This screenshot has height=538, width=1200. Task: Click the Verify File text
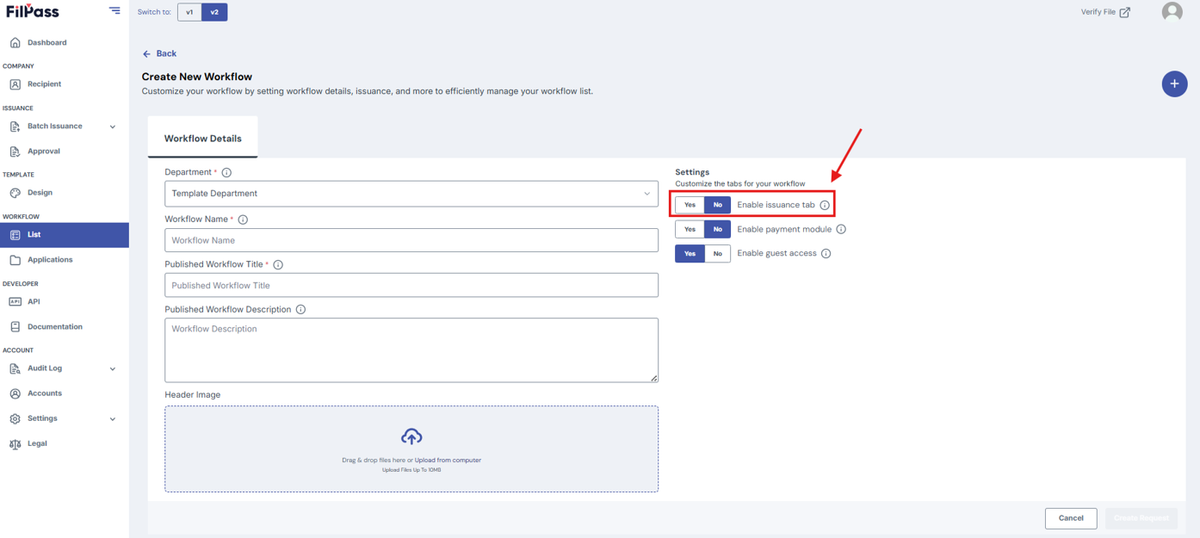click(x=1098, y=12)
